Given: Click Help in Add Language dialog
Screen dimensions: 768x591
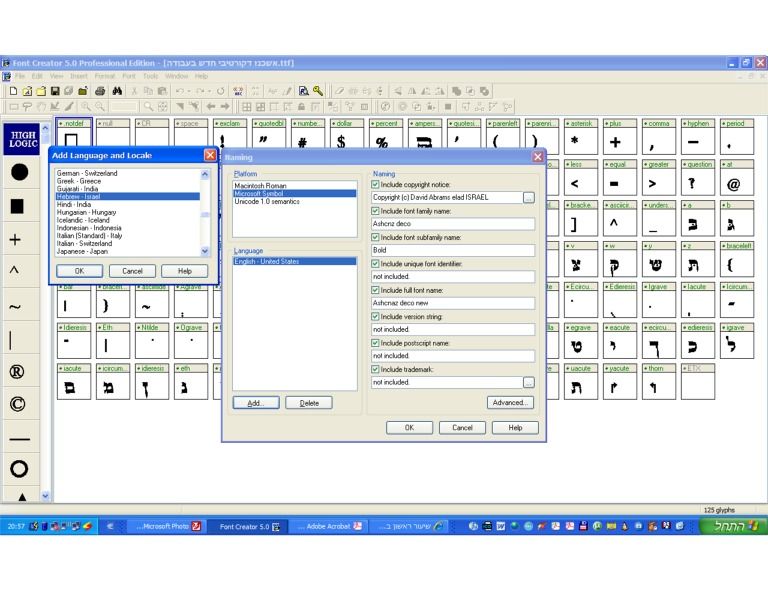Looking at the screenshot, I should click(185, 271).
